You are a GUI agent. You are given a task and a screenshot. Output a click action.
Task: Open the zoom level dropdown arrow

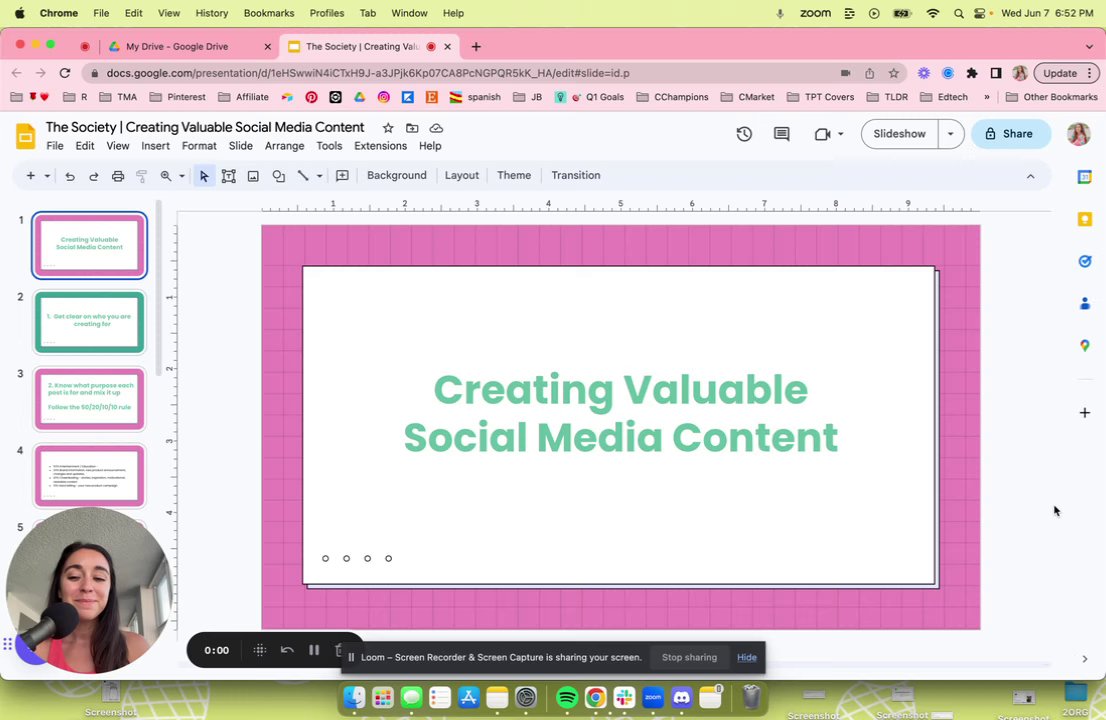(x=181, y=176)
